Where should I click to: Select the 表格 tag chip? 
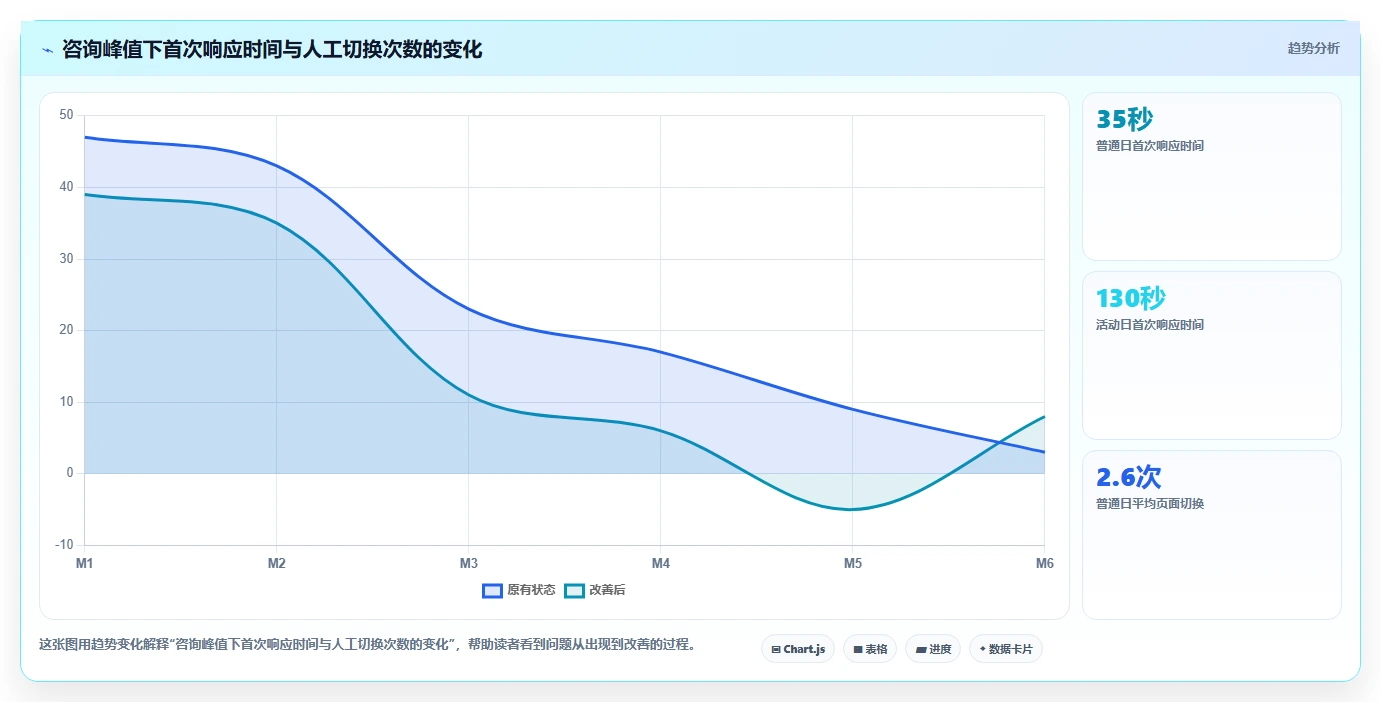pos(870,649)
